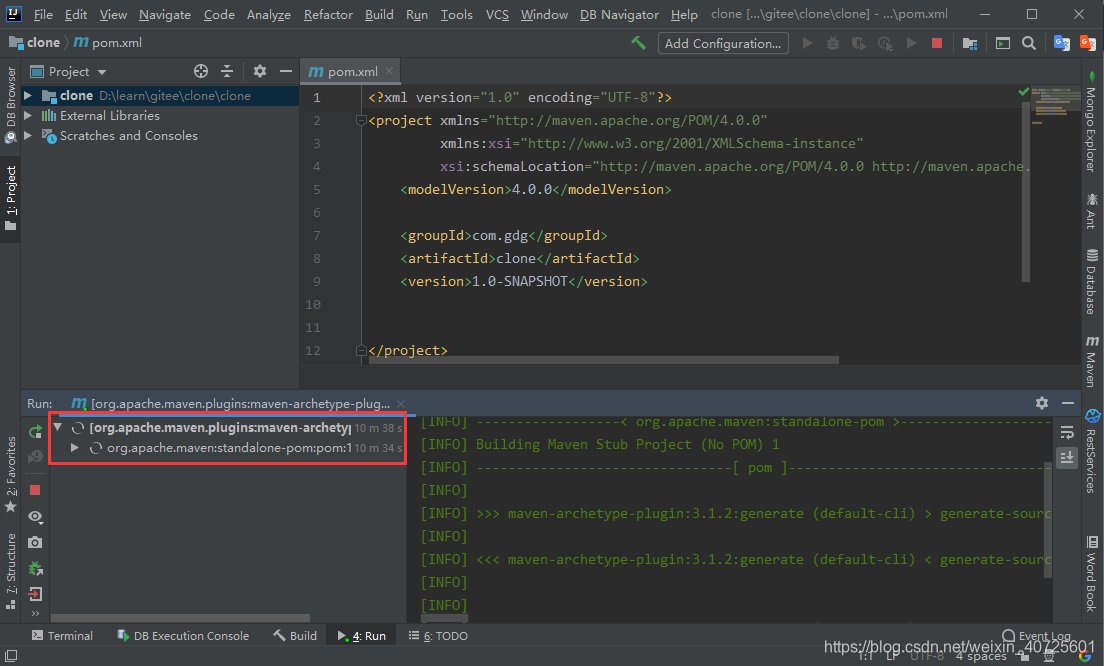The width and height of the screenshot is (1104, 666).
Task: Click pom.xml in the breadcrumb bar
Action: click(108, 43)
